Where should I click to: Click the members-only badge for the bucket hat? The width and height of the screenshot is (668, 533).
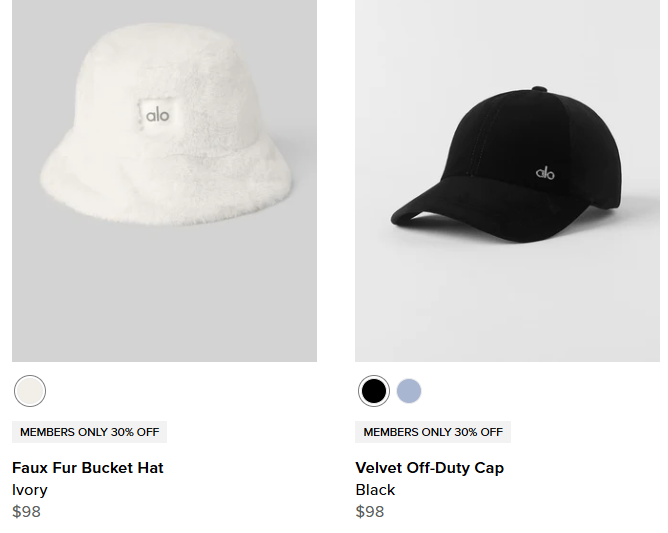click(x=89, y=432)
